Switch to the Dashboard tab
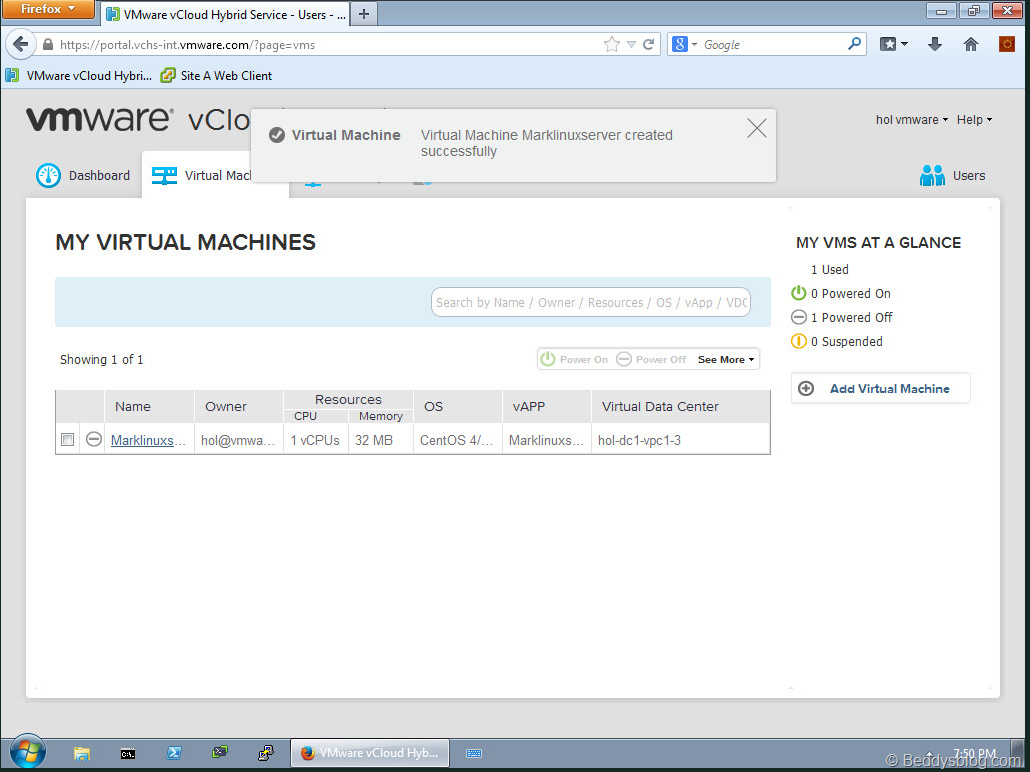 tap(83, 175)
